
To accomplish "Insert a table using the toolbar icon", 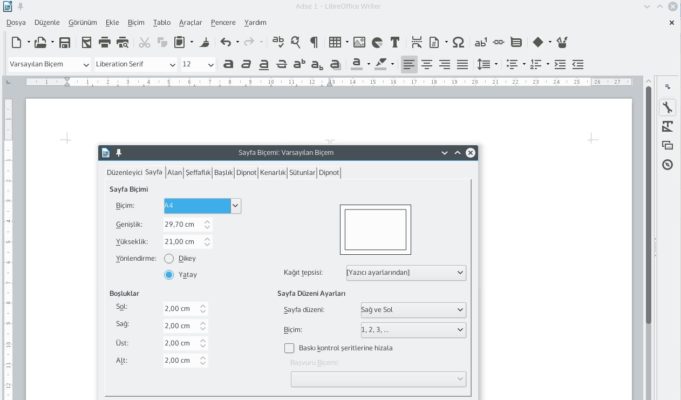I will [x=334, y=42].
